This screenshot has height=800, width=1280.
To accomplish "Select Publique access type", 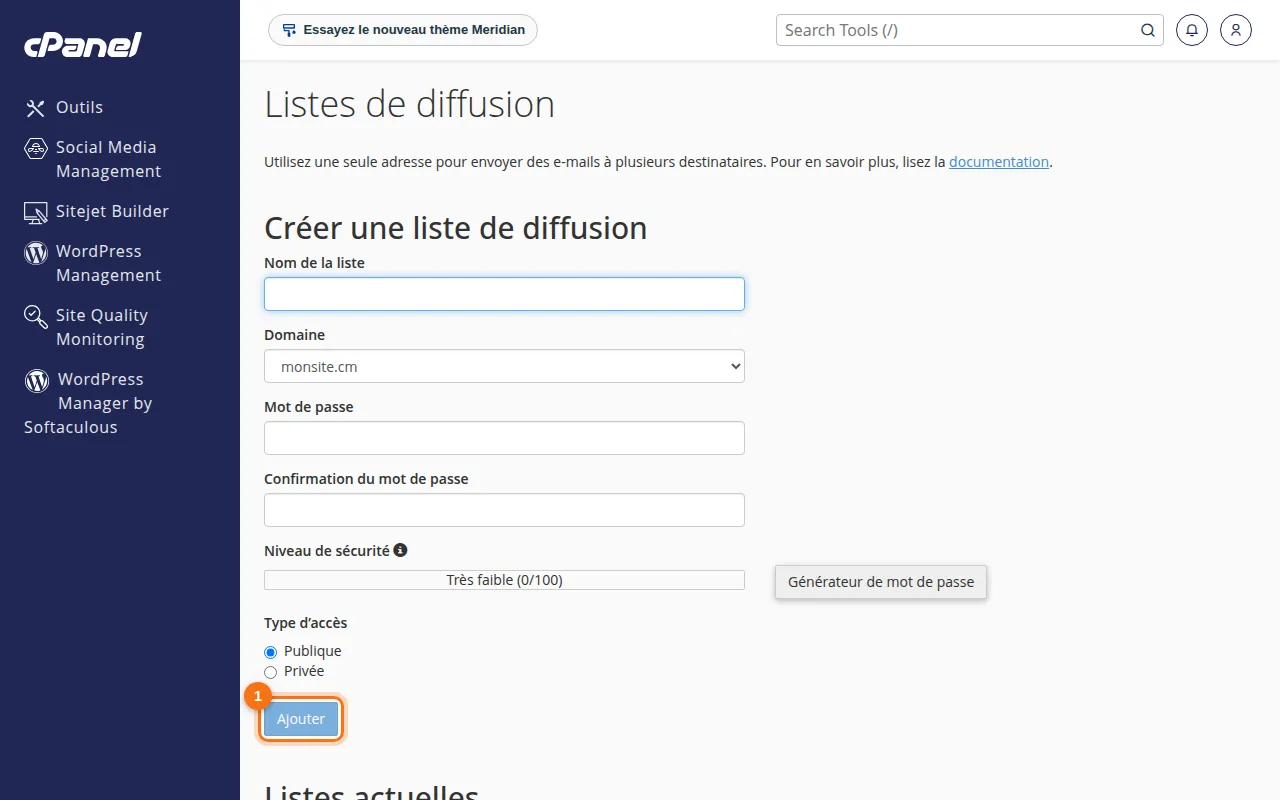I will click(x=270, y=652).
